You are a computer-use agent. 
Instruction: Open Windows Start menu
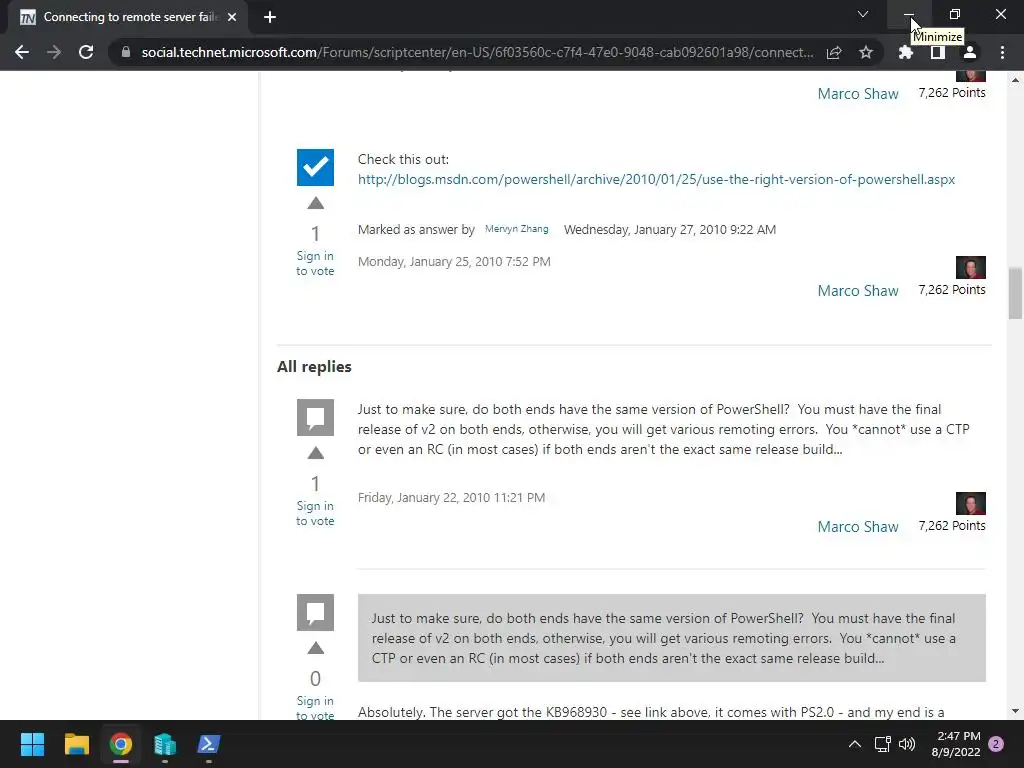point(32,744)
